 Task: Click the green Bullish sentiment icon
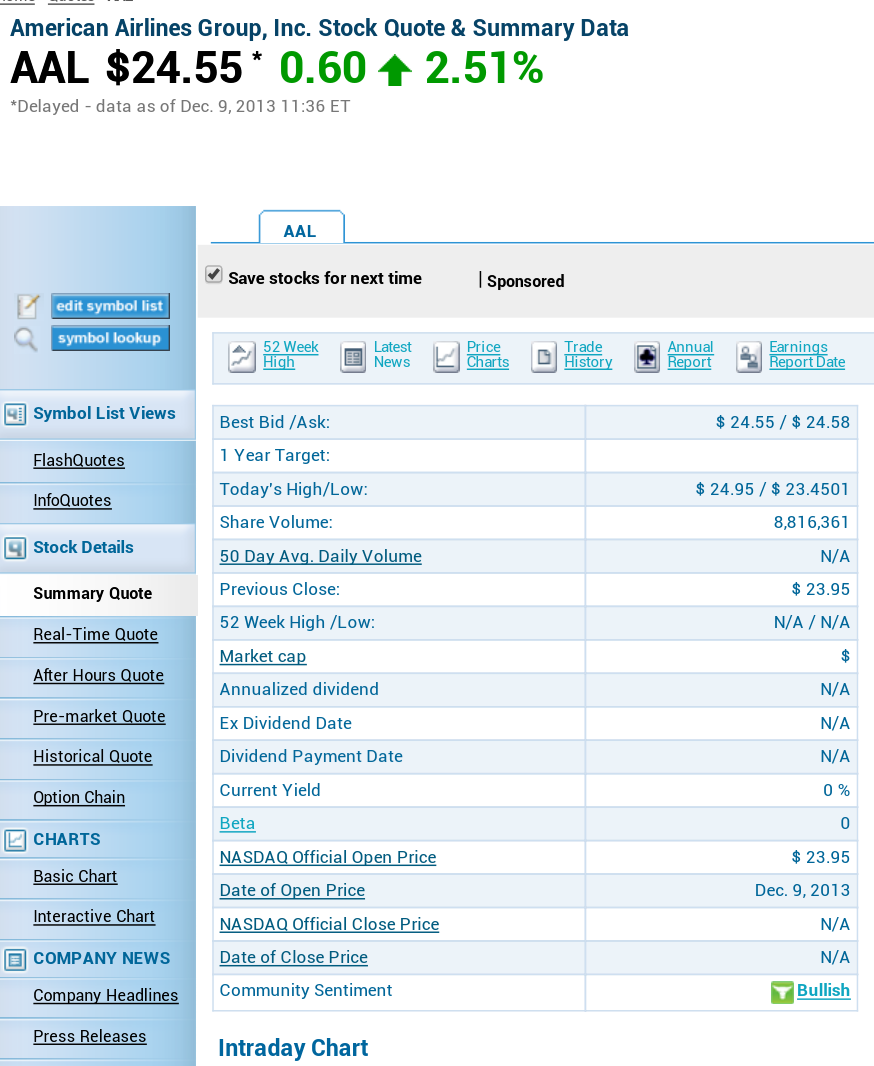tap(782, 992)
